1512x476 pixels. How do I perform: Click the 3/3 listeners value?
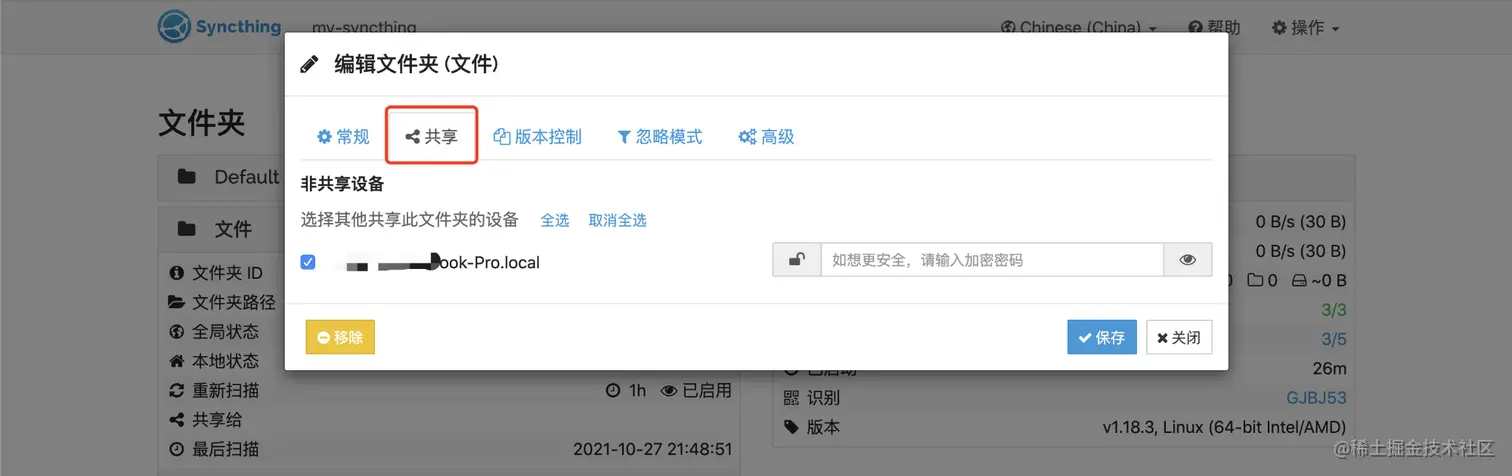[x=1334, y=310]
